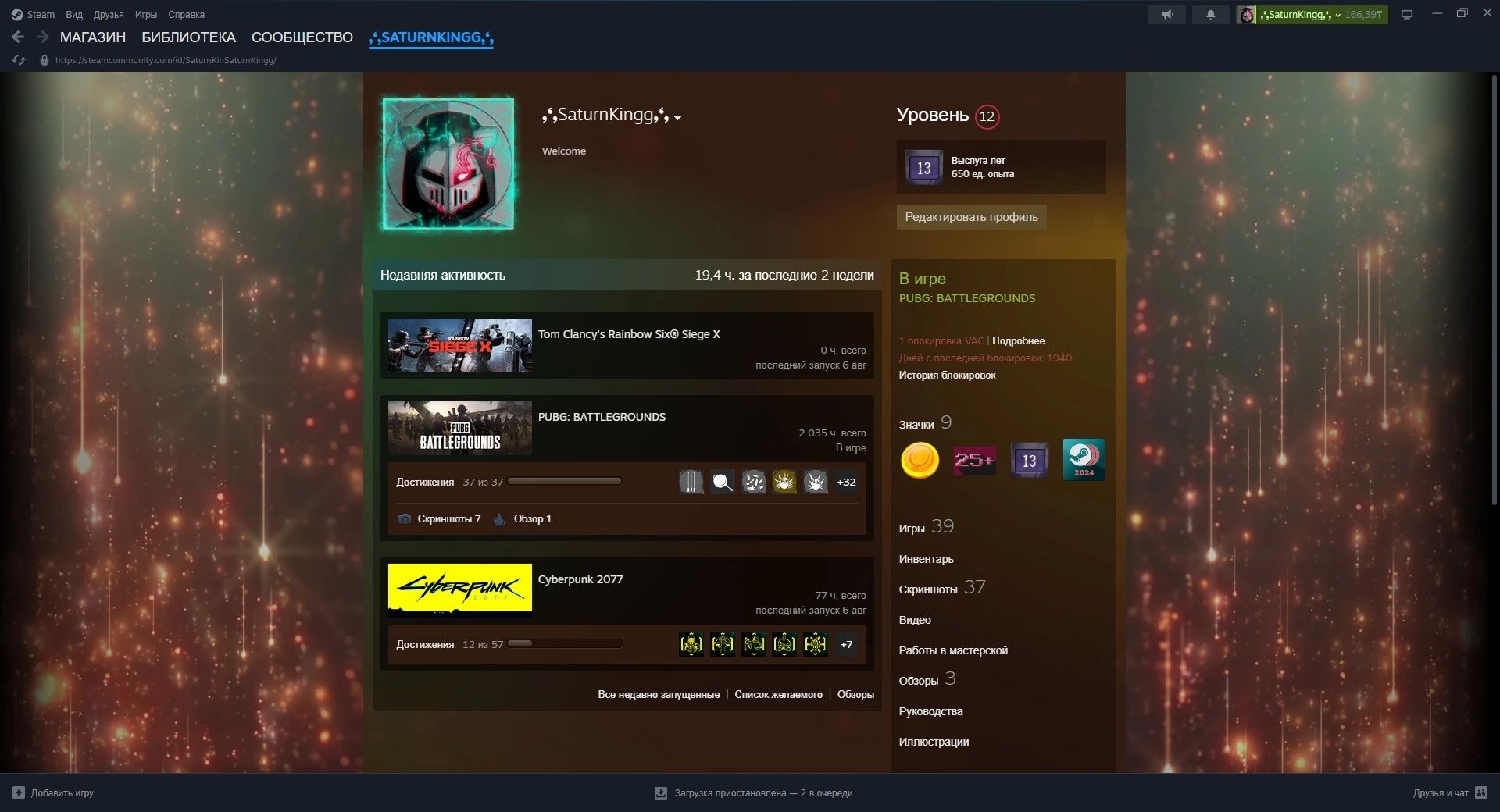Open the Друзья menu

pyautogui.click(x=109, y=15)
